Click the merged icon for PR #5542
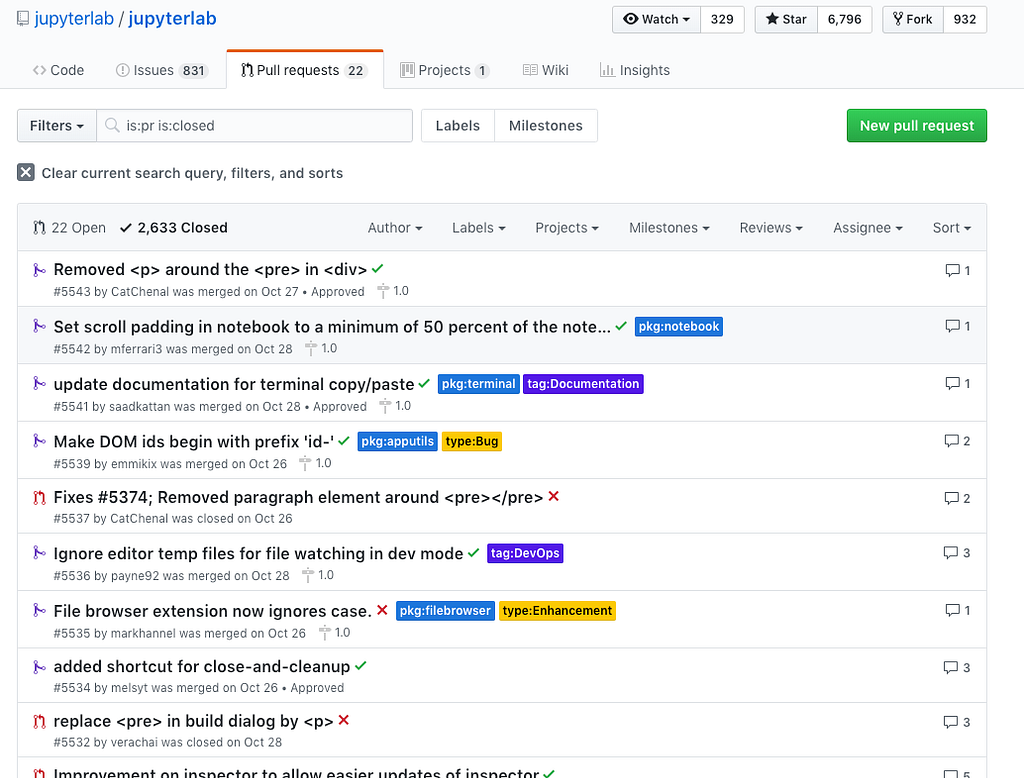Image resolution: width=1024 pixels, height=778 pixels. [39, 327]
